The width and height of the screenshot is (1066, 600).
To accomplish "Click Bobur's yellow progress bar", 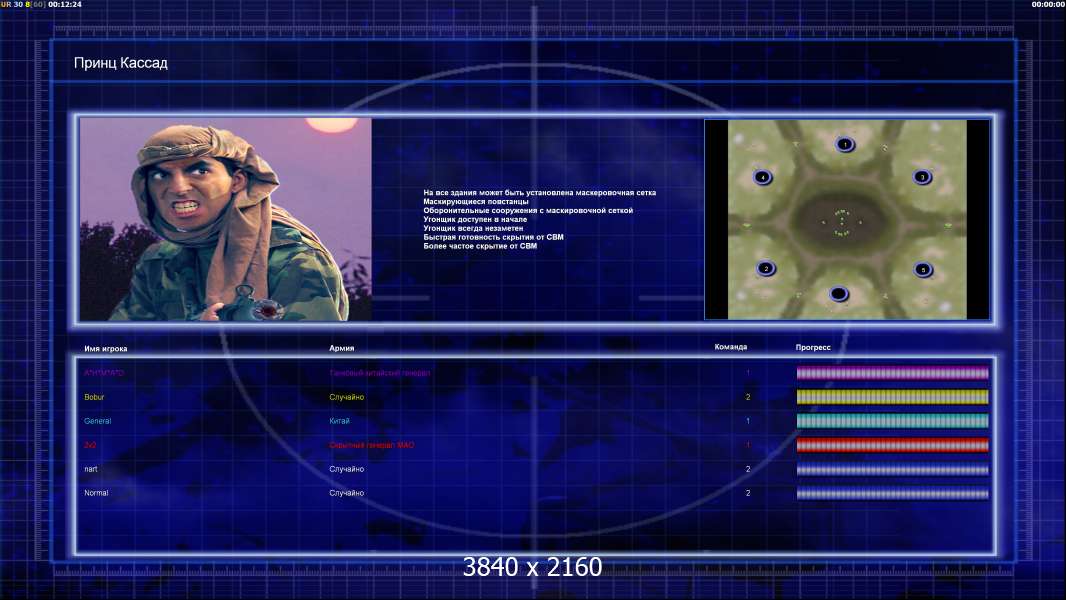I will [892, 397].
